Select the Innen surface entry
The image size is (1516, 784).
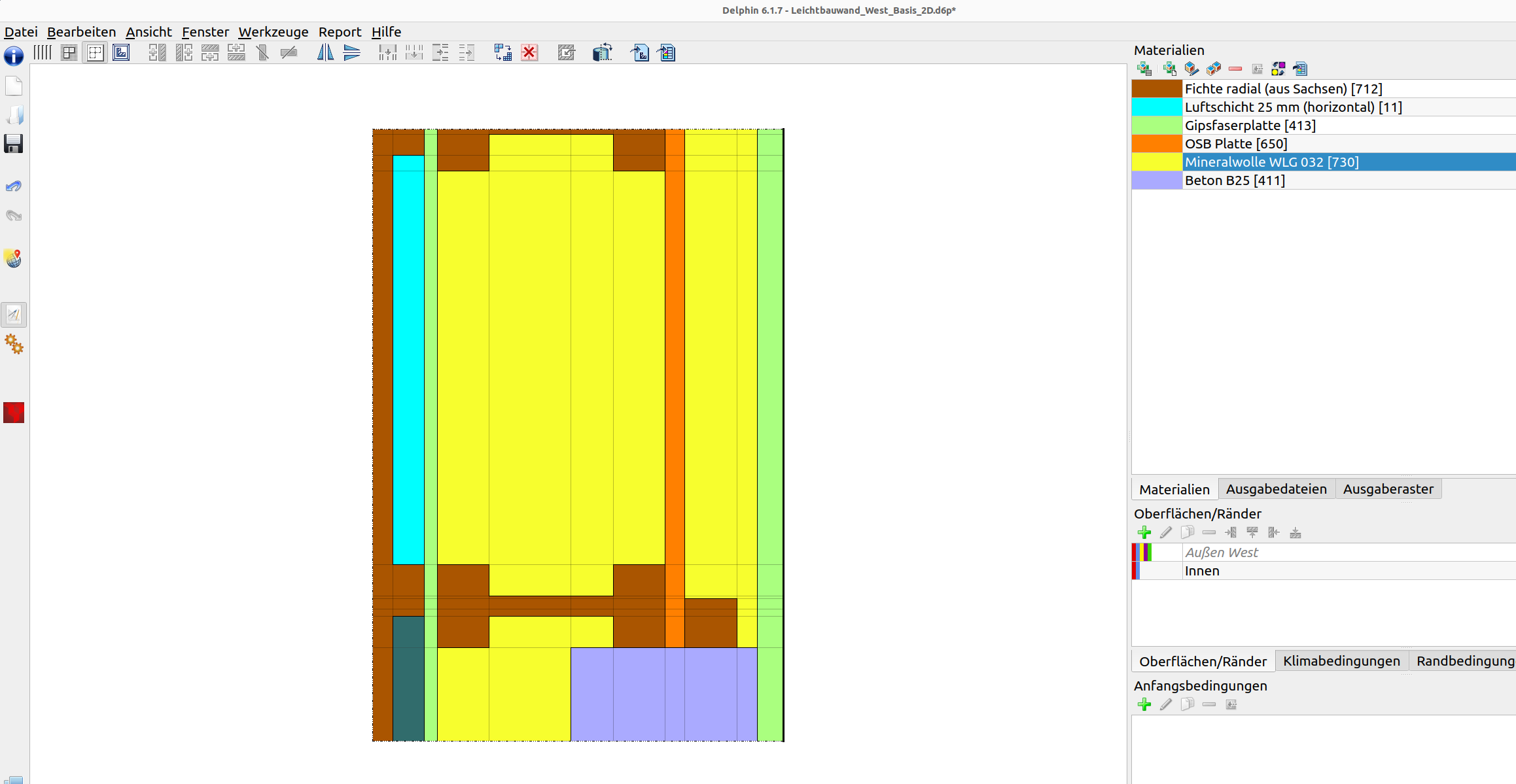[x=1324, y=570]
